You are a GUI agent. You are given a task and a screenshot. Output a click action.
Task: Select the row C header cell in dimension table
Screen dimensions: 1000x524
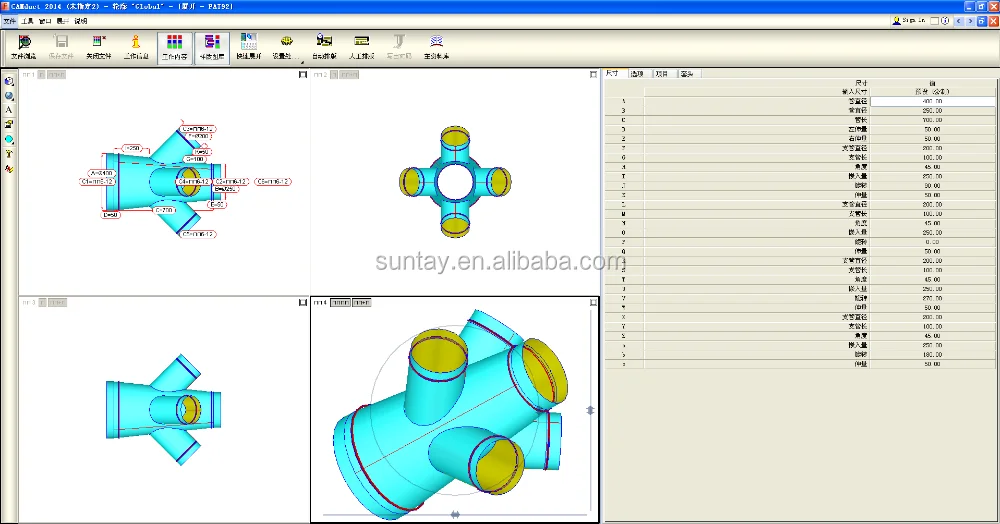[624, 120]
